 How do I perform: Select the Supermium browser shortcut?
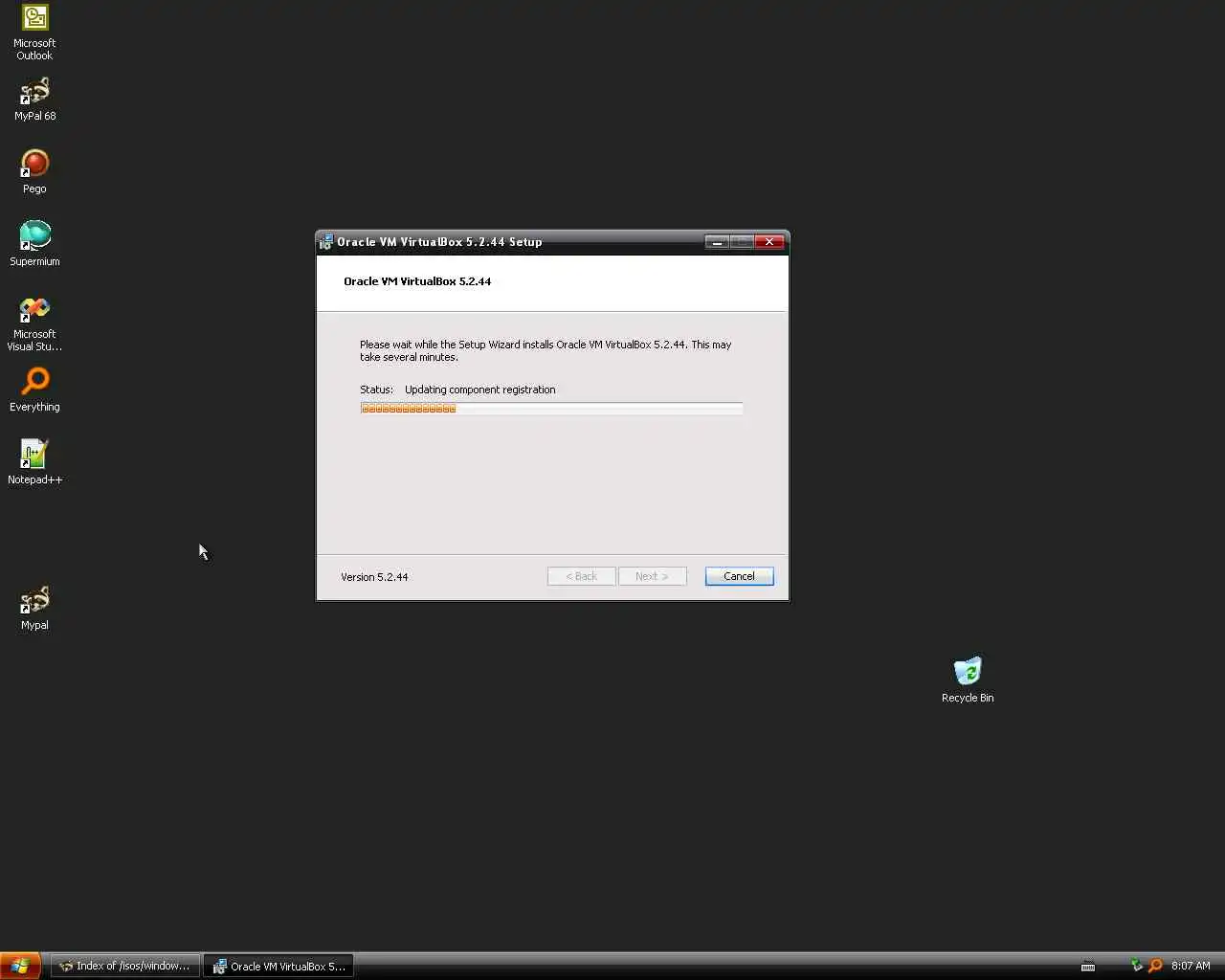[x=34, y=244]
